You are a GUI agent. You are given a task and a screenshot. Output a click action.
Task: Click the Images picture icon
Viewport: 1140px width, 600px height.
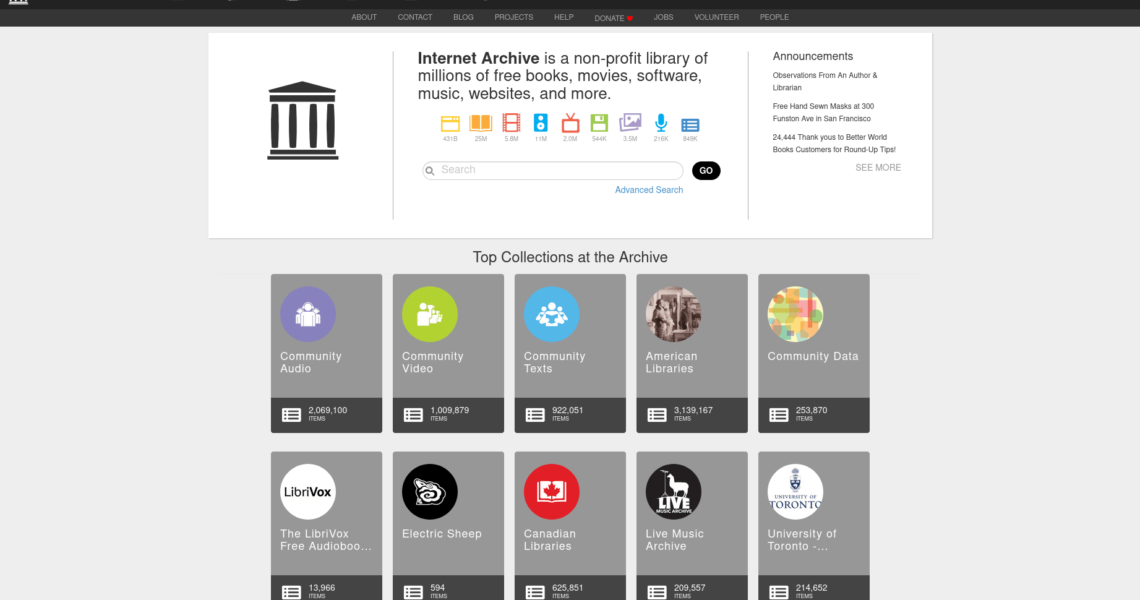[630, 123]
